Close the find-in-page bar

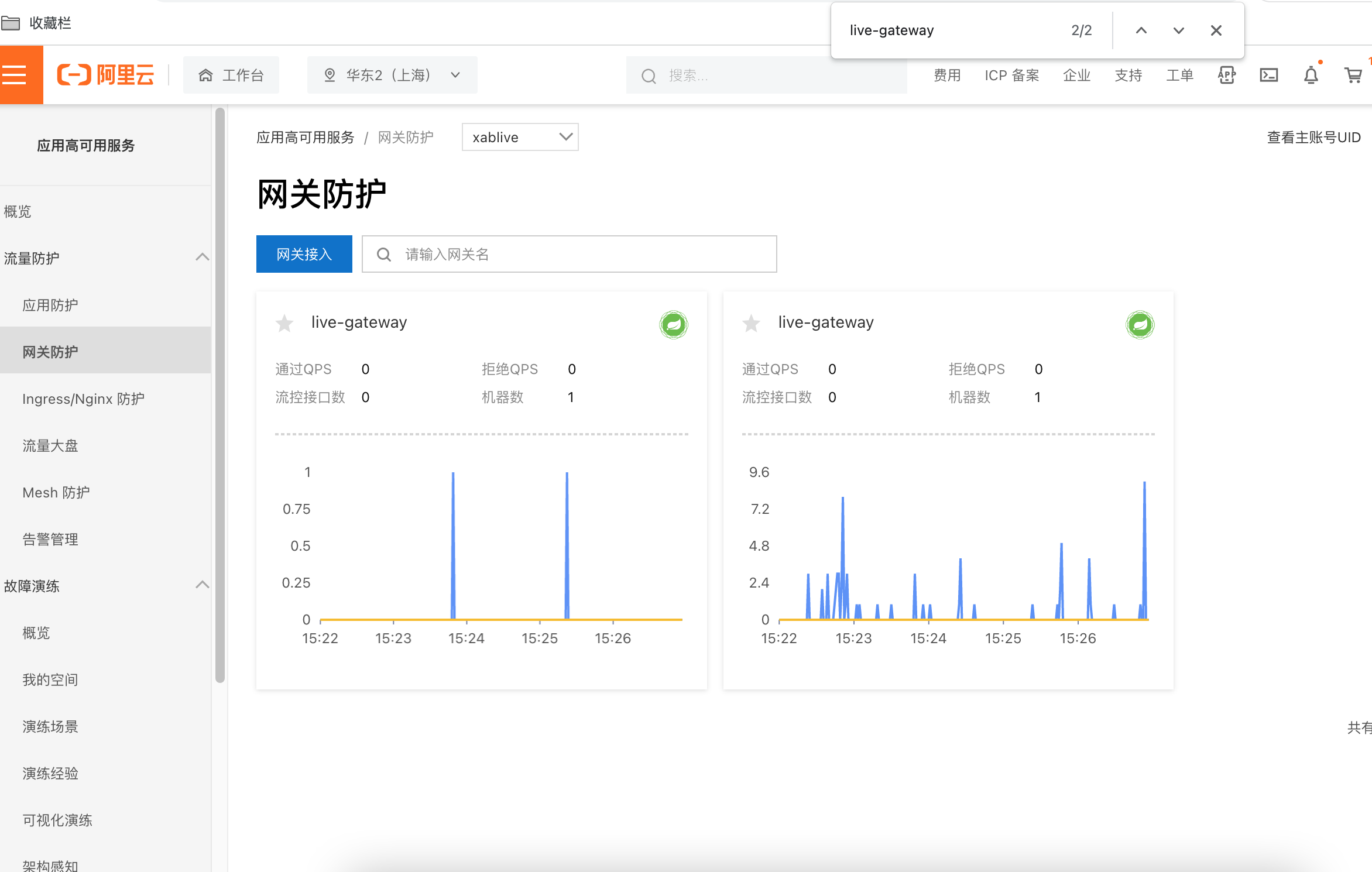coord(1216,30)
